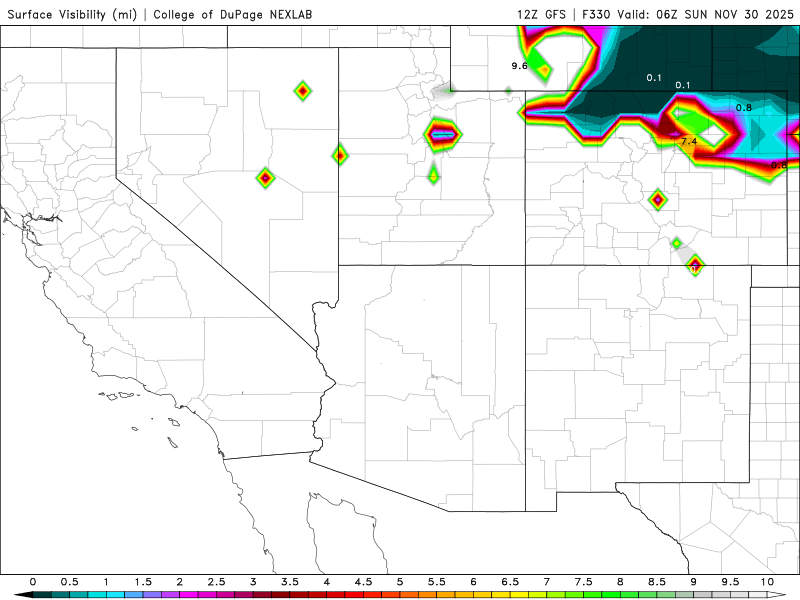The height and width of the screenshot is (600, 800).
Task: Click the "F330" forecast hour text
Action: click(x=596, y=14)
